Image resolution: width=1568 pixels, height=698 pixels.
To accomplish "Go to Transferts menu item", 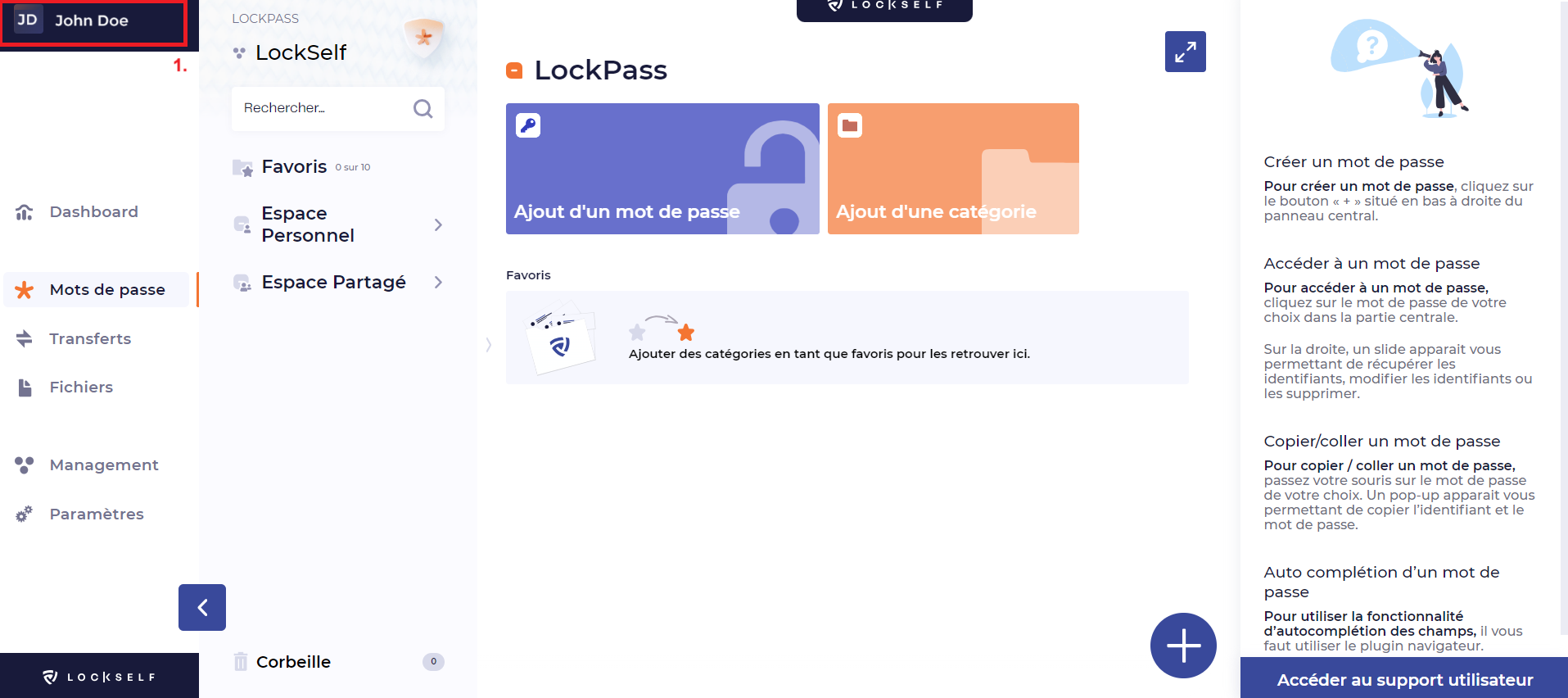I will point(90,338).
